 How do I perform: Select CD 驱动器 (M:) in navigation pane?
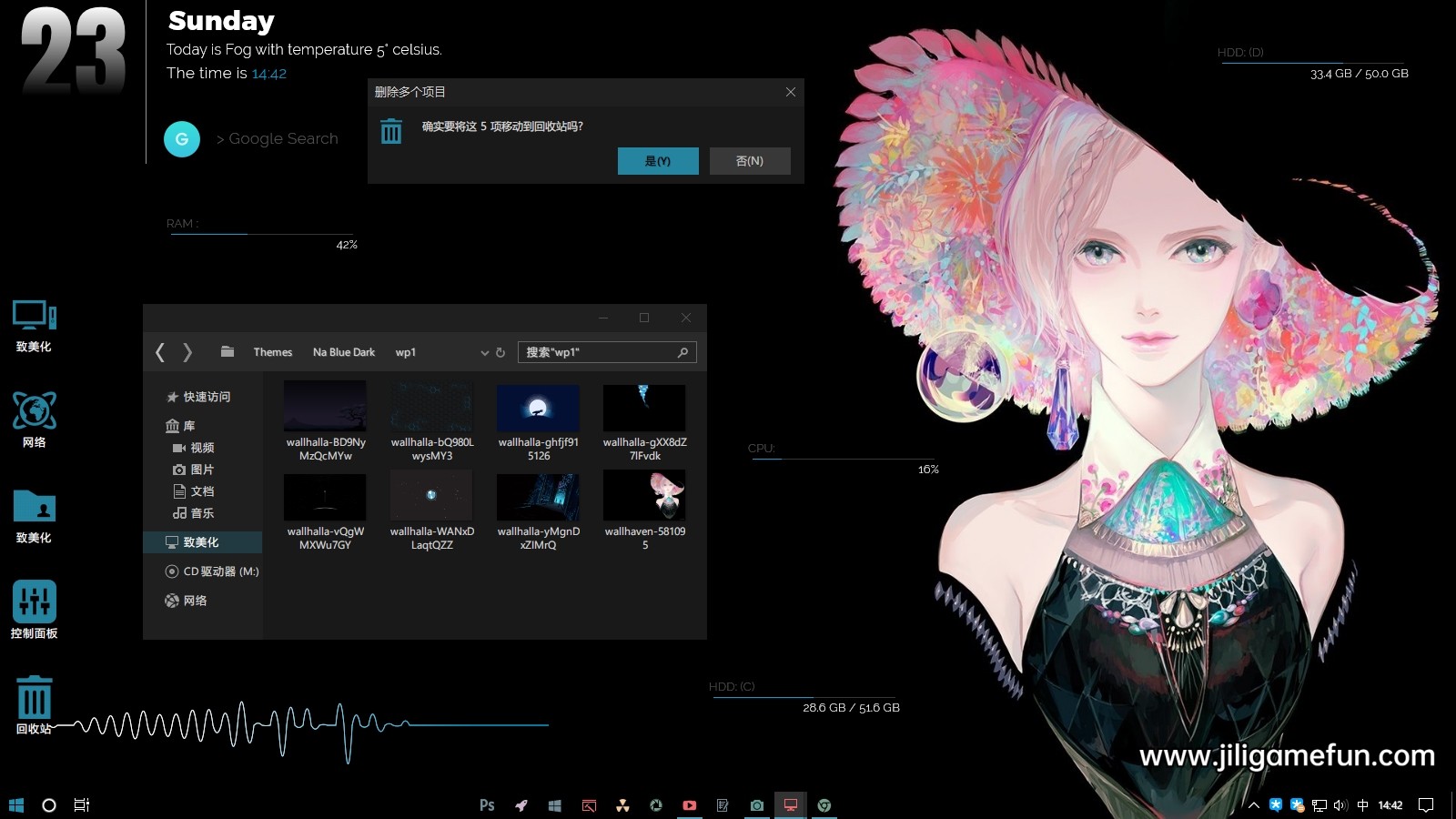click(211, 571)
